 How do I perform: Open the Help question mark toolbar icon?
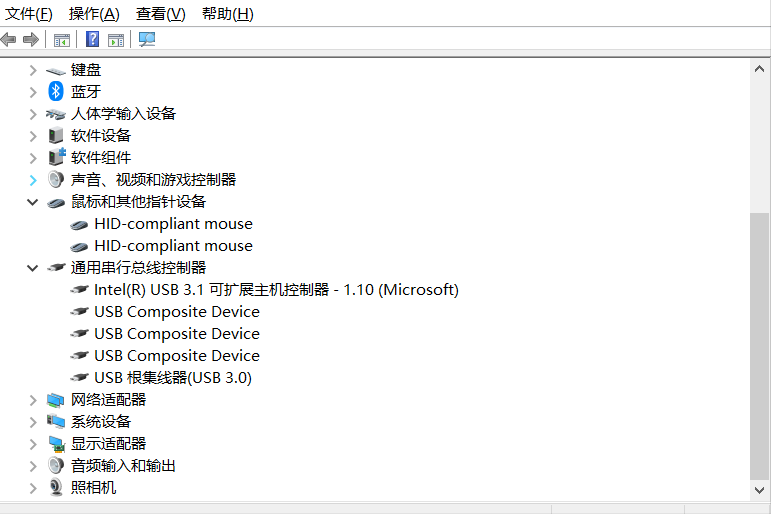pyautogui.click(x=92, y=39)
